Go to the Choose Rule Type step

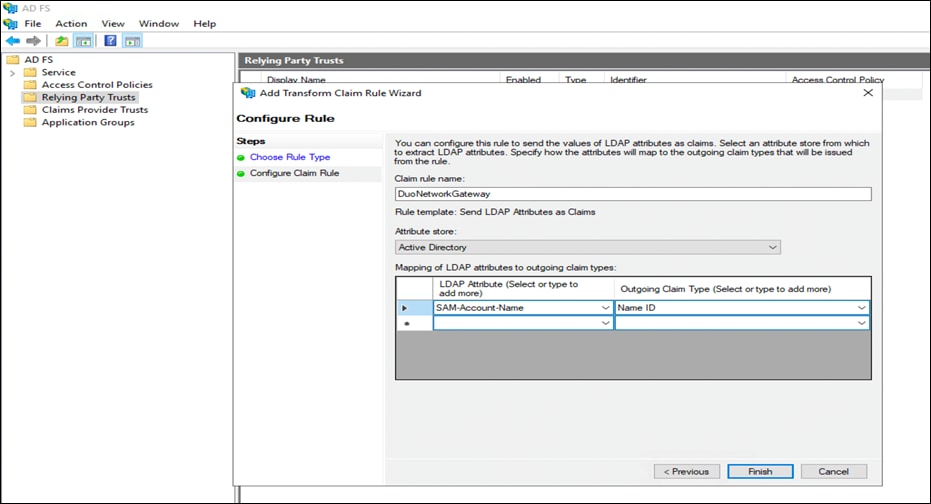pos(289,157)
